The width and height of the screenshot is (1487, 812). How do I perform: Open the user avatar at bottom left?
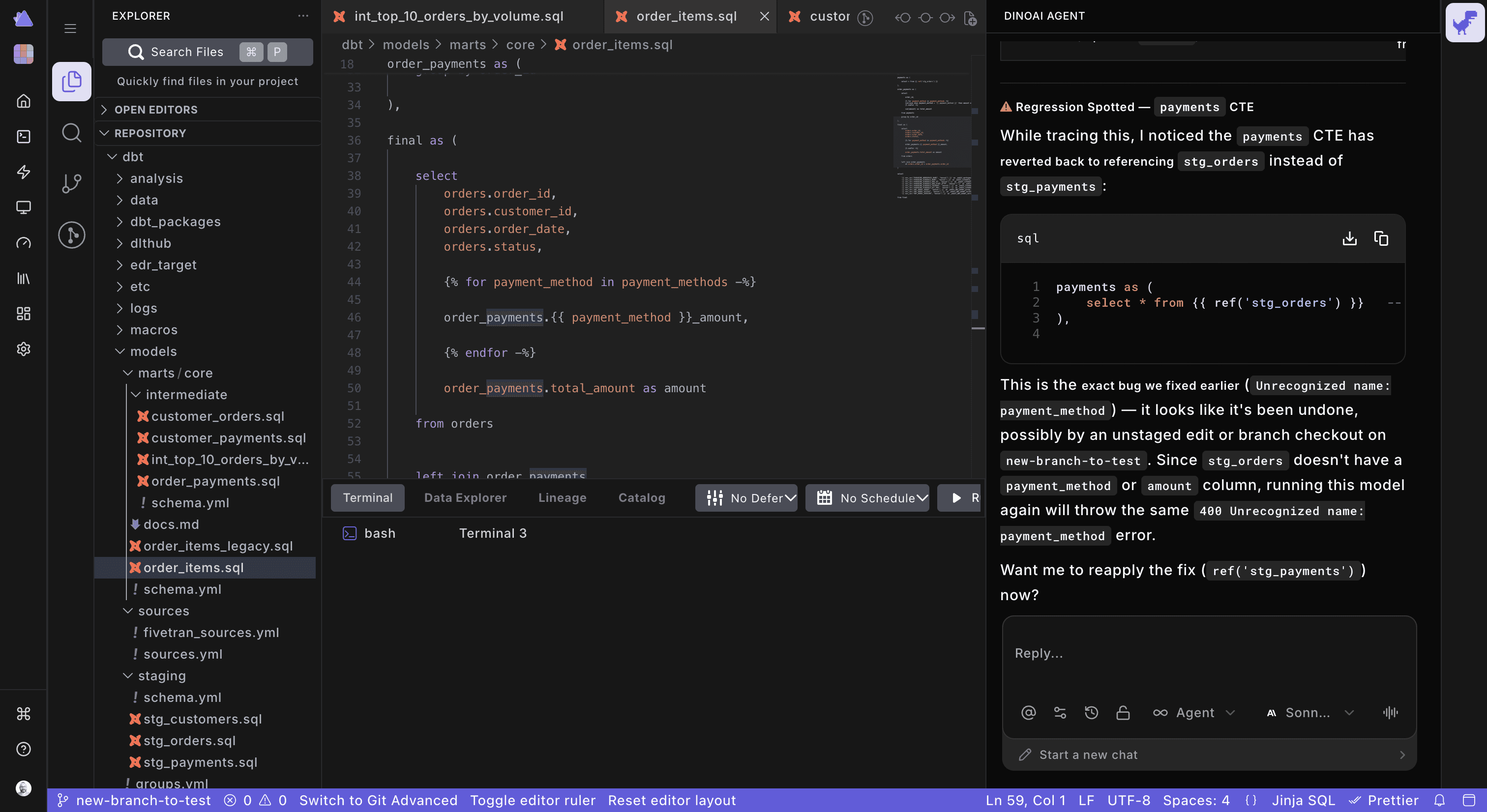pyautogui.click(x=24, y=788)
